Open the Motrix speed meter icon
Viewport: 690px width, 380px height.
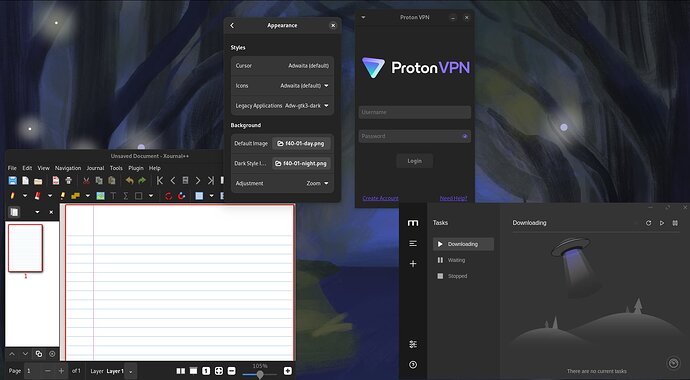pos(673,363)
